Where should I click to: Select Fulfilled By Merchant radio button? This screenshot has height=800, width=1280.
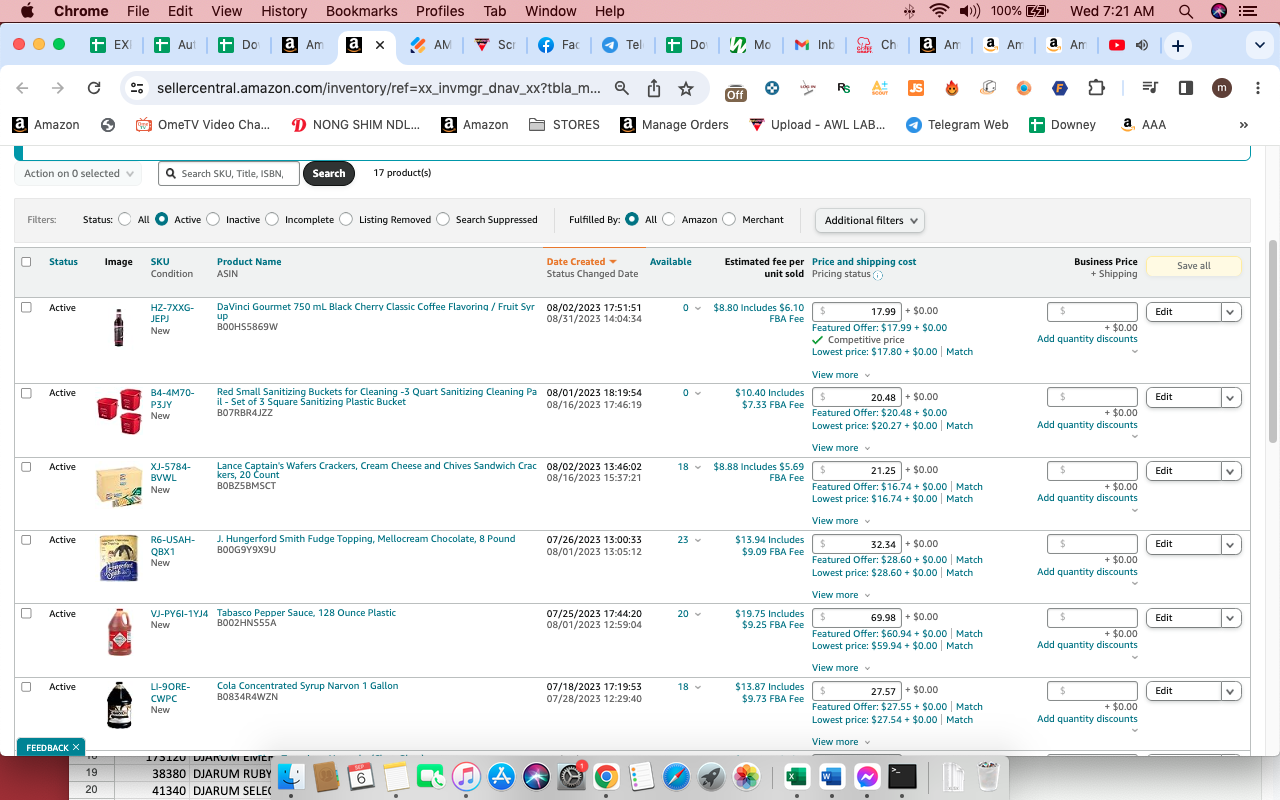[x=729, y=219]
